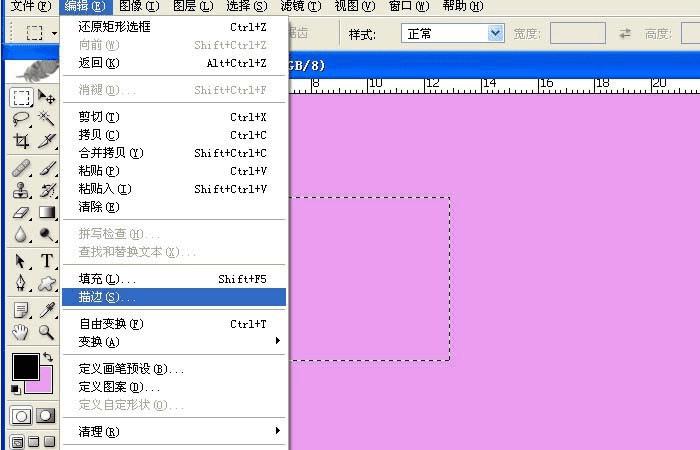
Task: Select the Move tool
Action: tap(46, 97)
